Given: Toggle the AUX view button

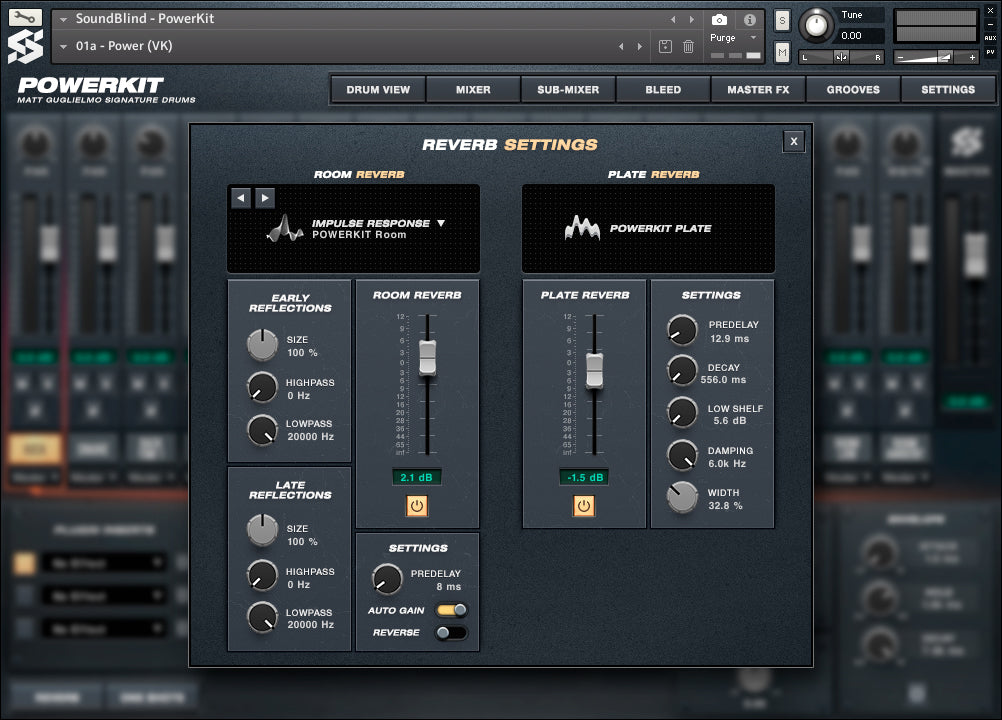Looking at the screenshot, I should [x=990, y=38].
